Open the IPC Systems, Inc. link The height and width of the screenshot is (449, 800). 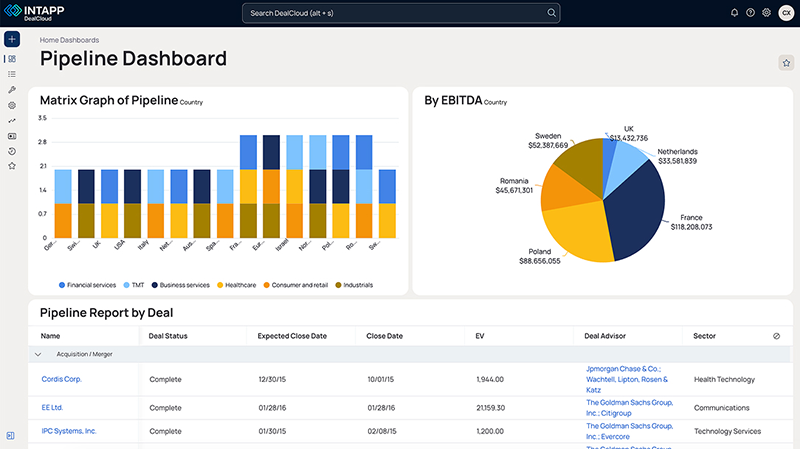tap(69, 431)
